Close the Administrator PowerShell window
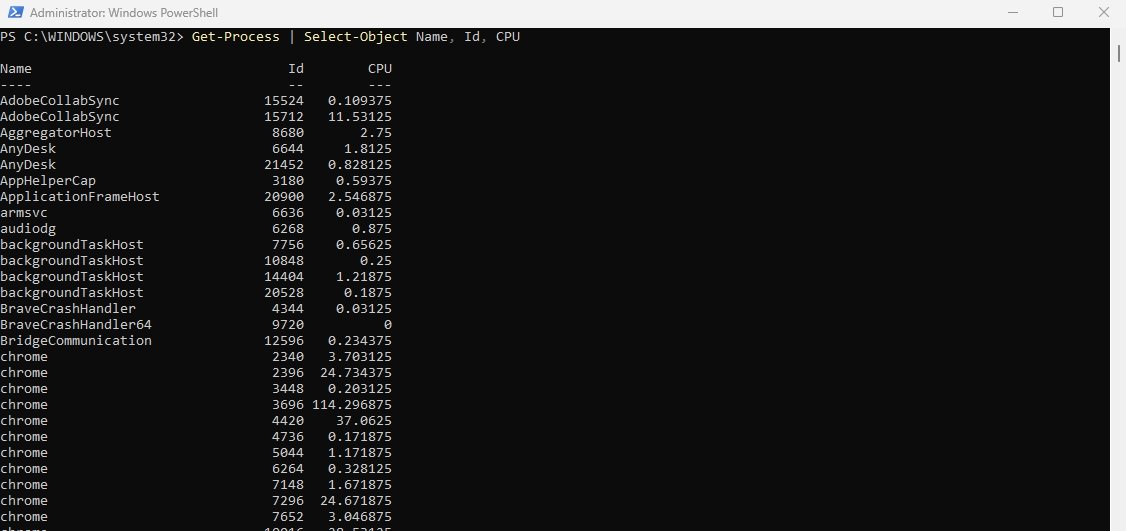 (x=1104, y=12)
